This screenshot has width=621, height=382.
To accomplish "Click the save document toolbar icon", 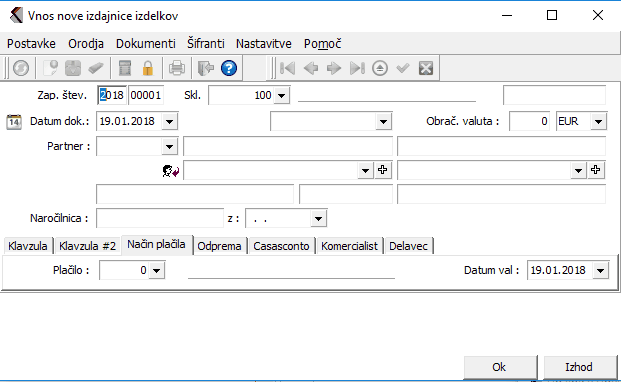I will coord(73,68).
